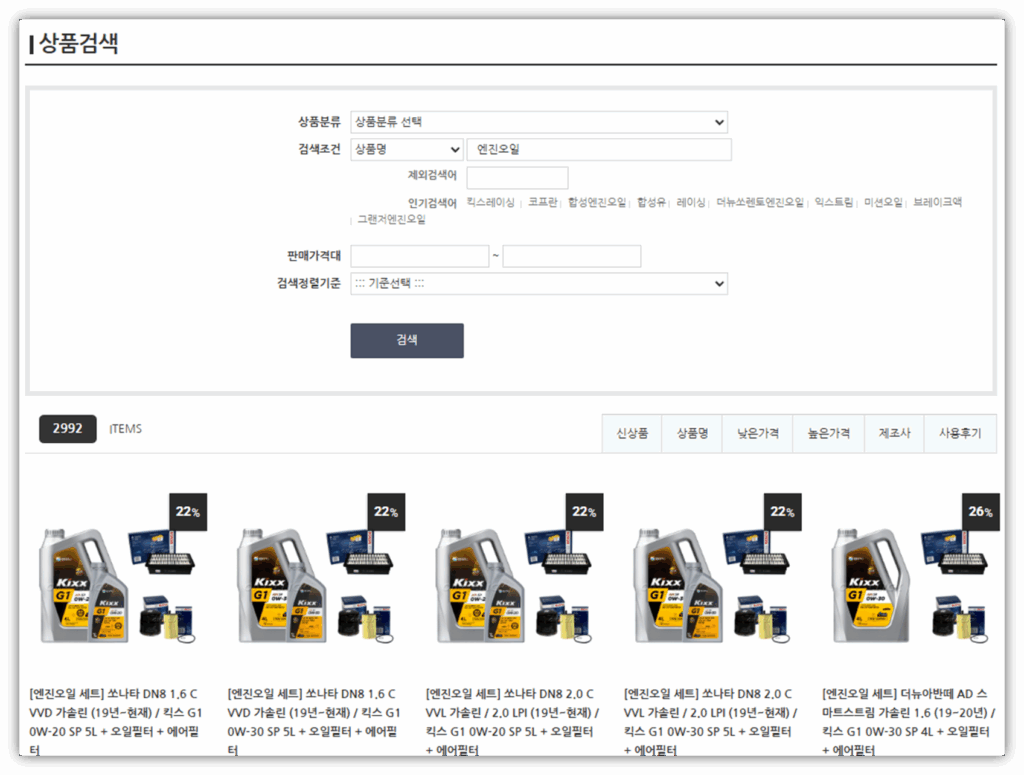The height and width of the screenshot is (775, 1024).
Task: Click the maximum 판매가격대 price field
Action: tap(571, 257)
